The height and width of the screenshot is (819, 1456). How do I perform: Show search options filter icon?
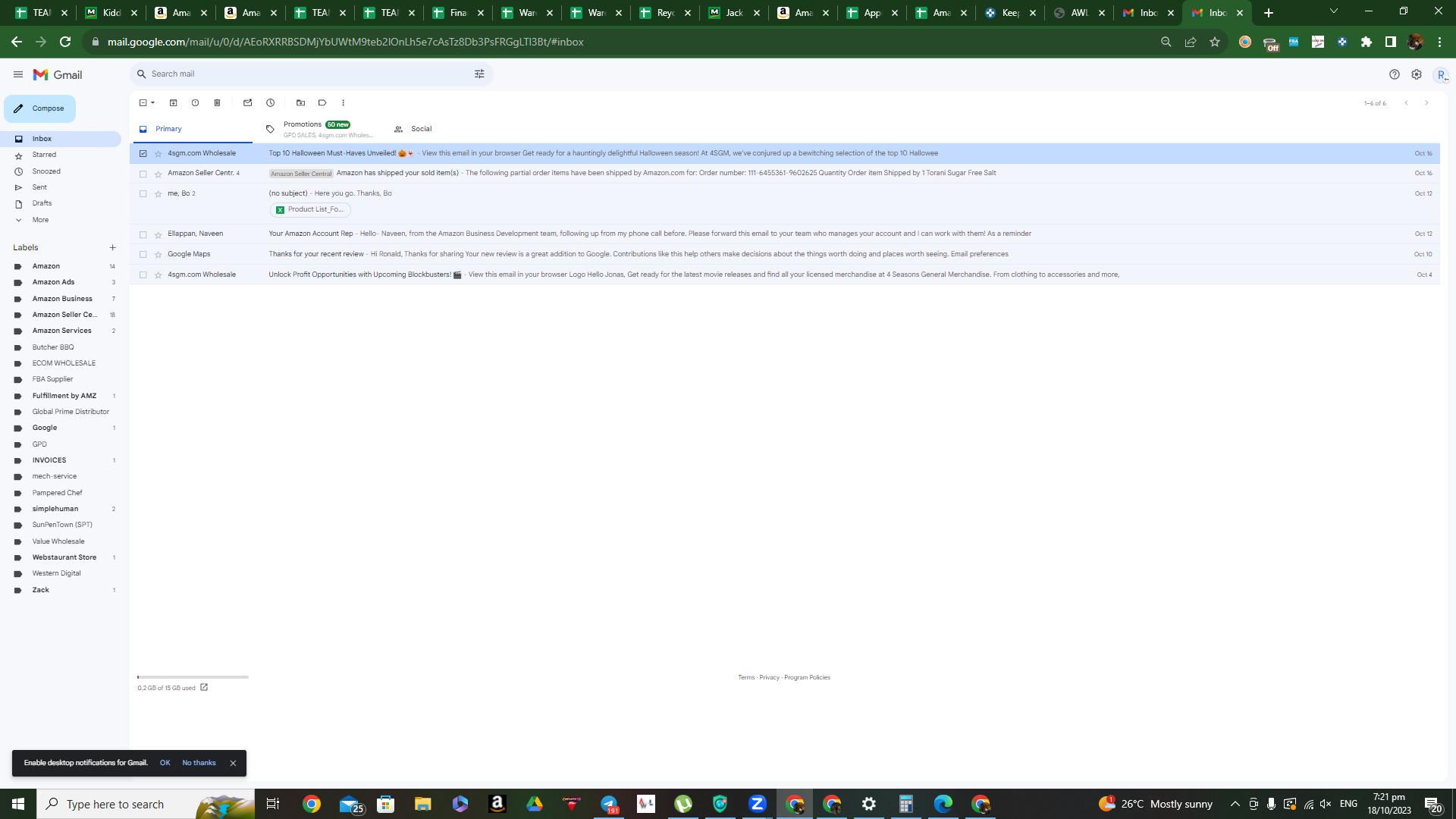(x=479, y=74)
